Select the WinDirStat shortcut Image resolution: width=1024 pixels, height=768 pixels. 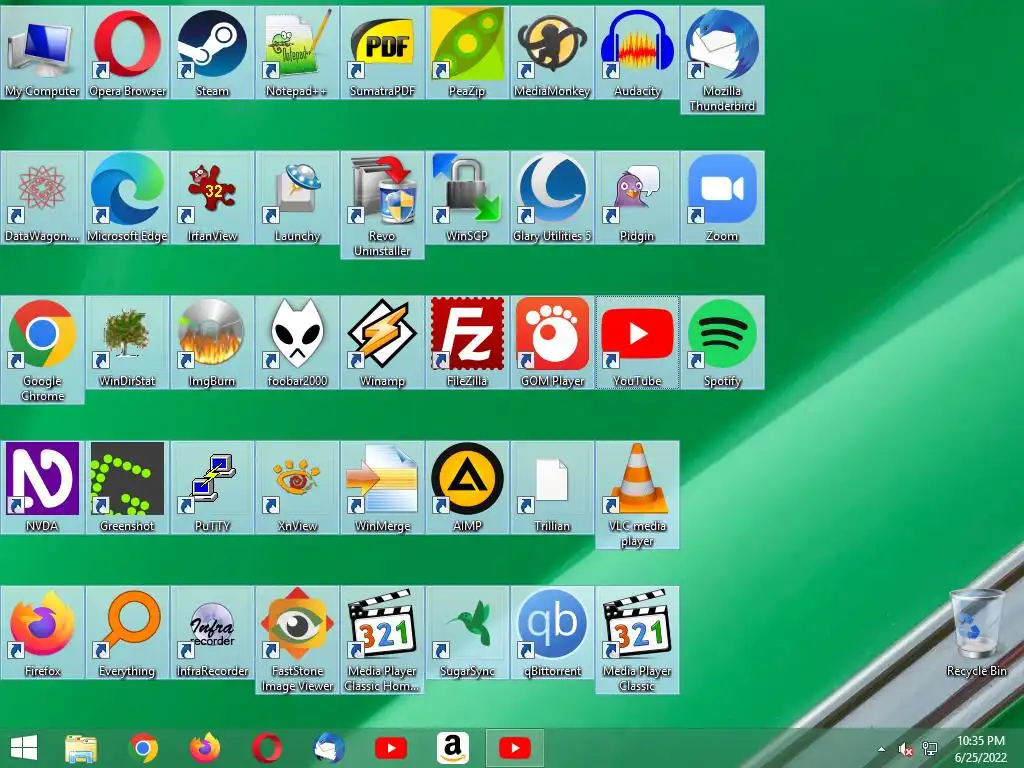coord(127,342)
